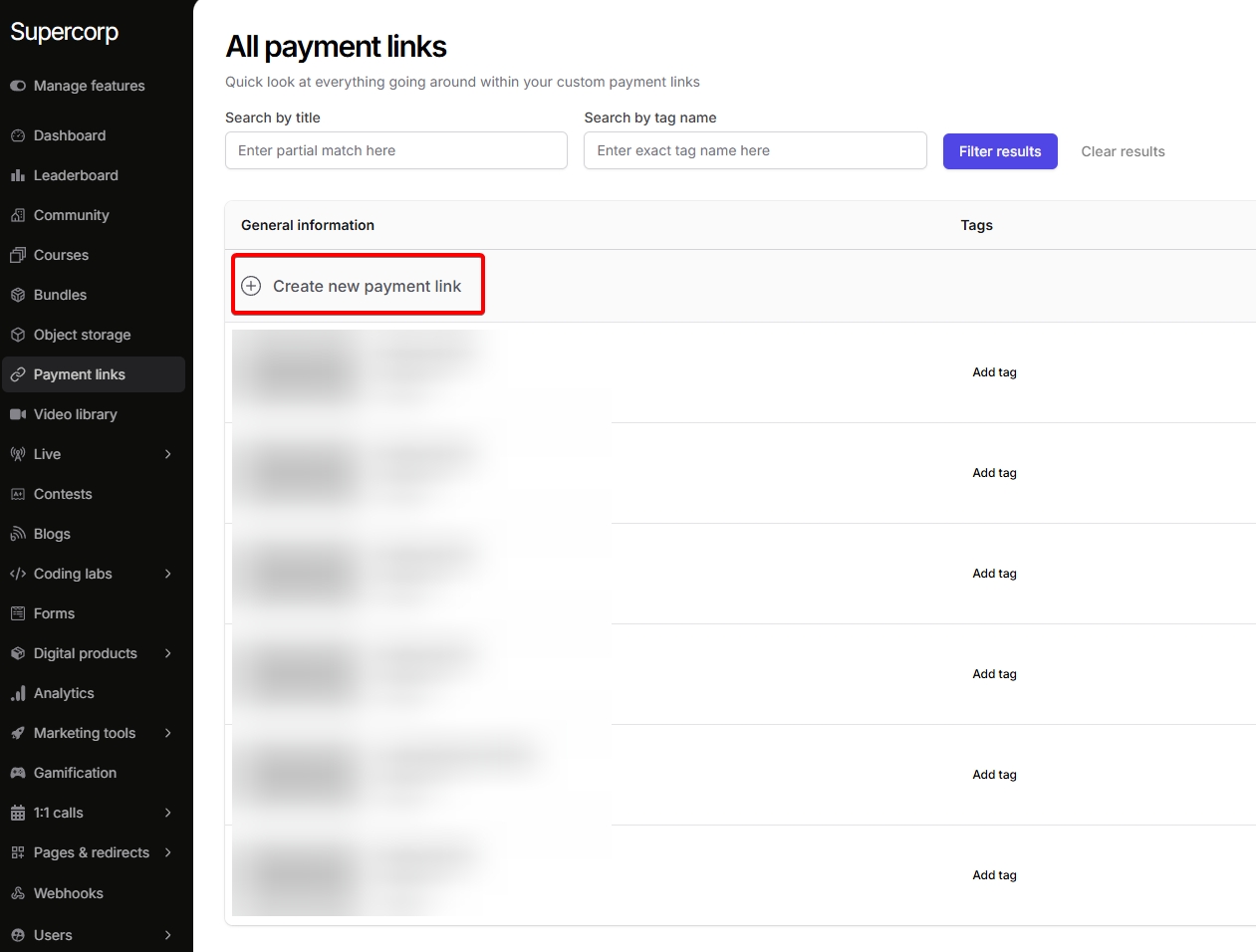
Task: Click the Clear results link
Action: (x=1123, y=151)
